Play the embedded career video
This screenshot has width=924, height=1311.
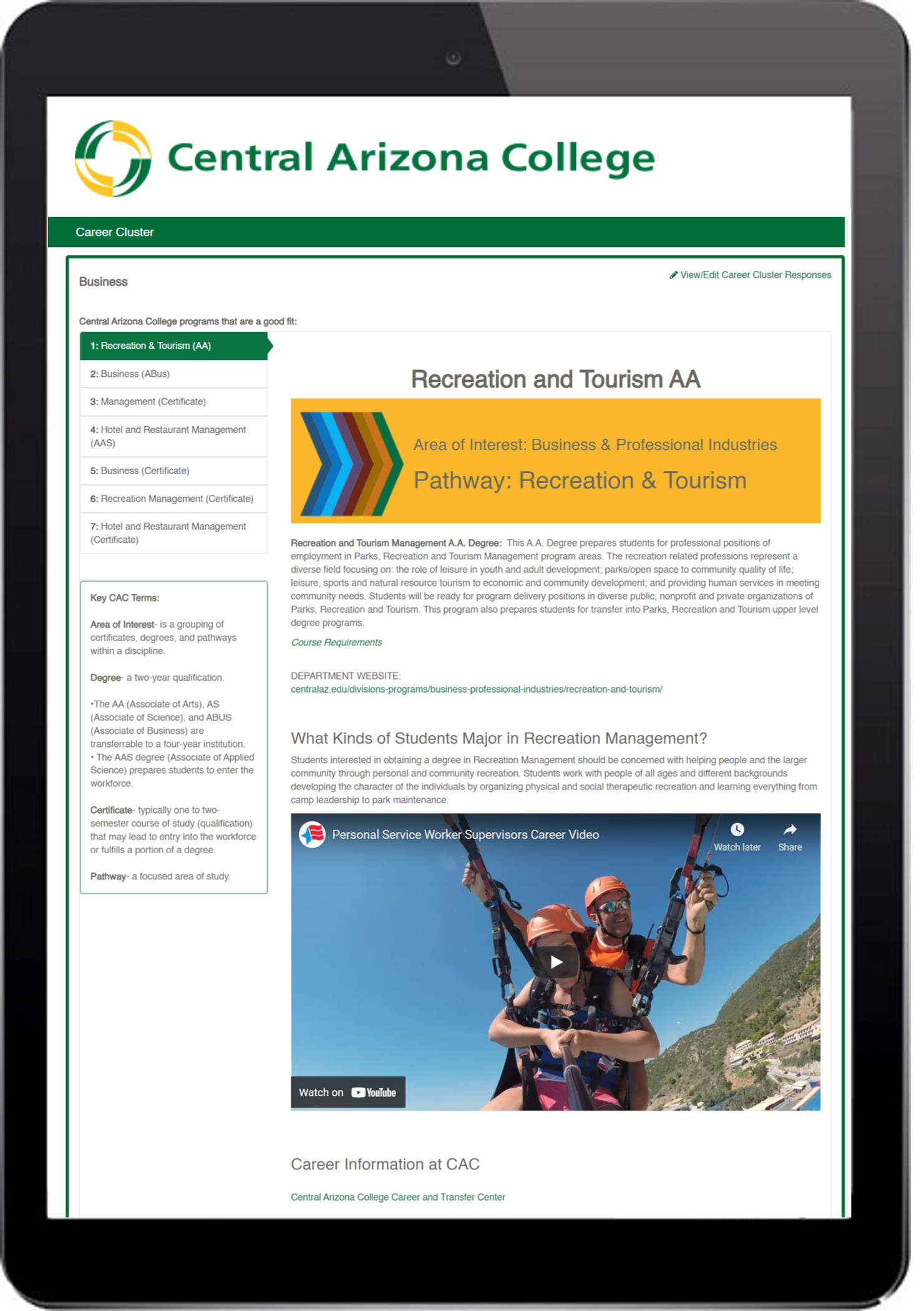click(x=555, y=962)
